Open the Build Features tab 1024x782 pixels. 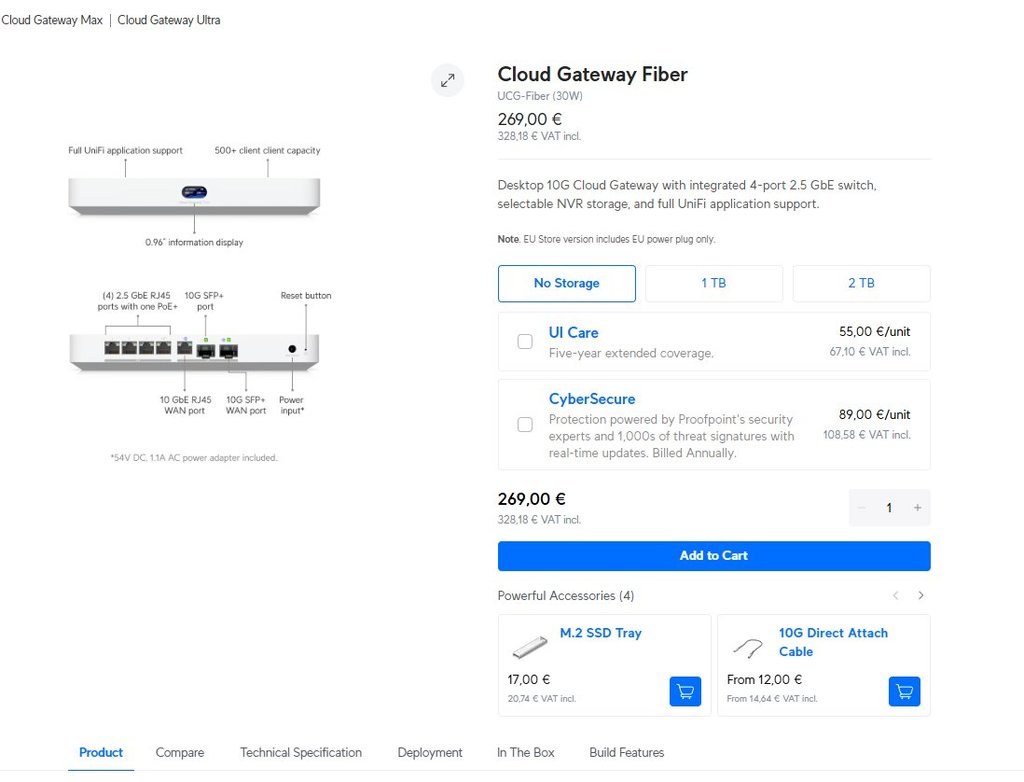(626, 753)
